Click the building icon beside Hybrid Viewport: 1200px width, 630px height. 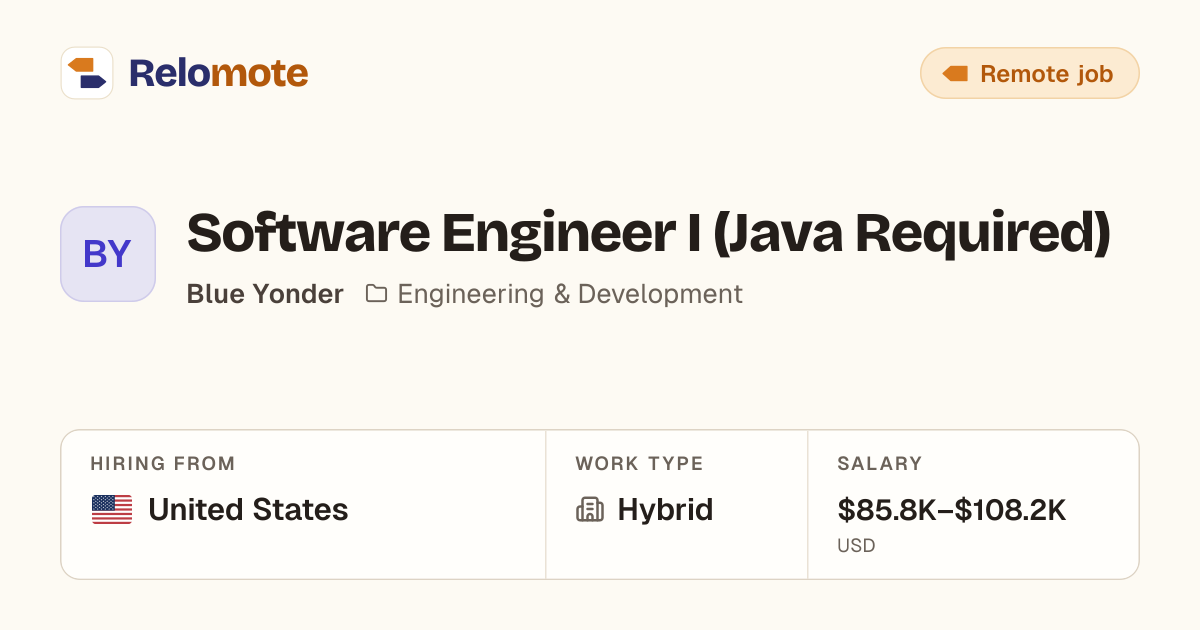[x=590, y=510]
